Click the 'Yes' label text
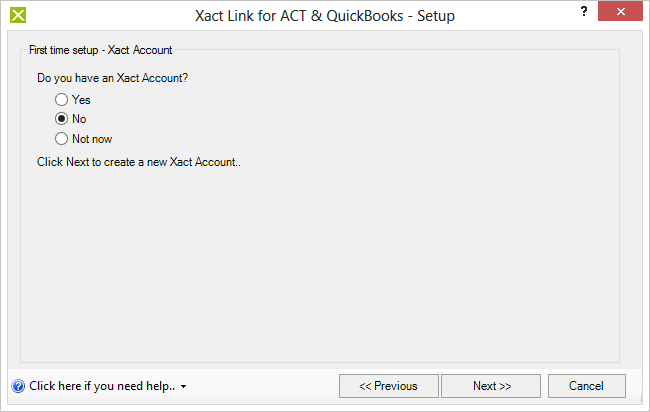650x412 pixels. click(x=81, y=100)
